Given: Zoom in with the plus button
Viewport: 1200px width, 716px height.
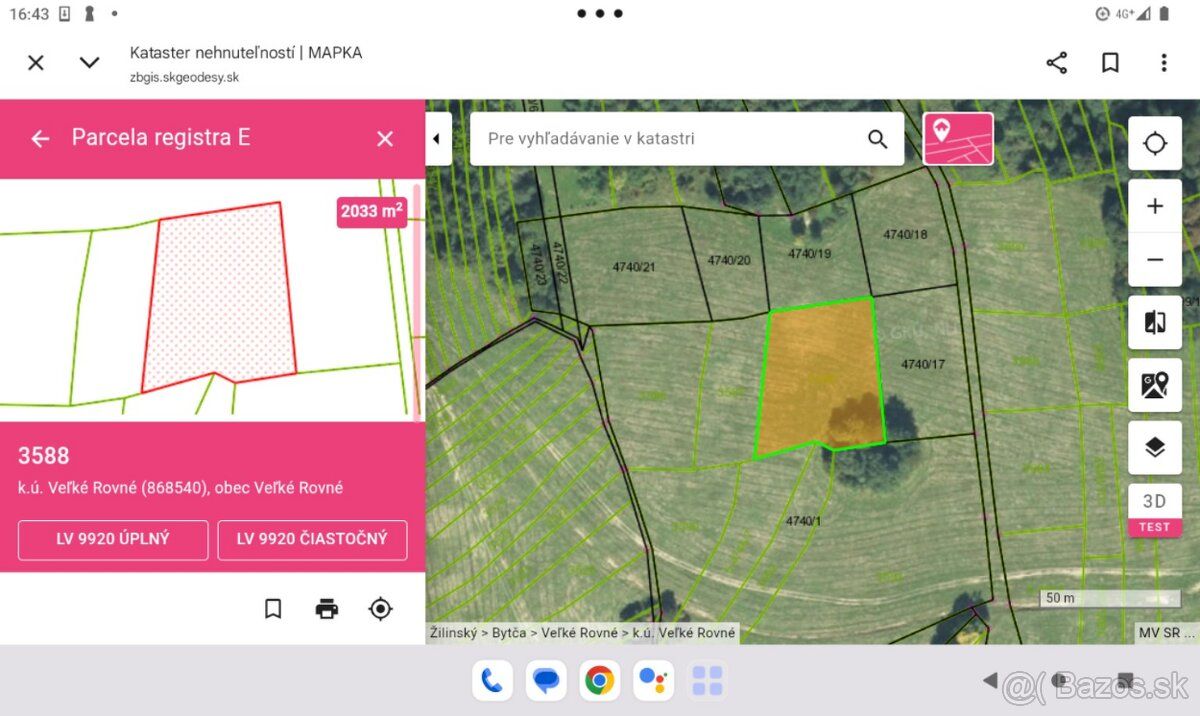Looking at the screenshot, I should coord(1155,206).
